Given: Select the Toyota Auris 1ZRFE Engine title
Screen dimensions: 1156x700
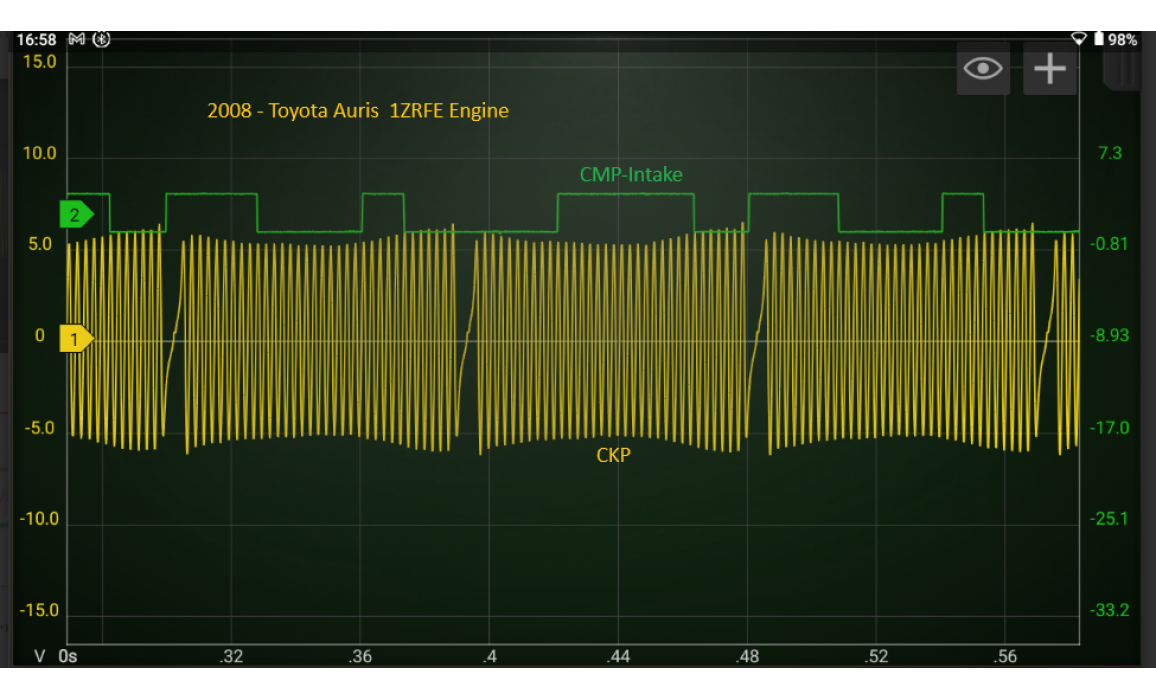Looking at the screenshot, I should click(x=358, y=111).
